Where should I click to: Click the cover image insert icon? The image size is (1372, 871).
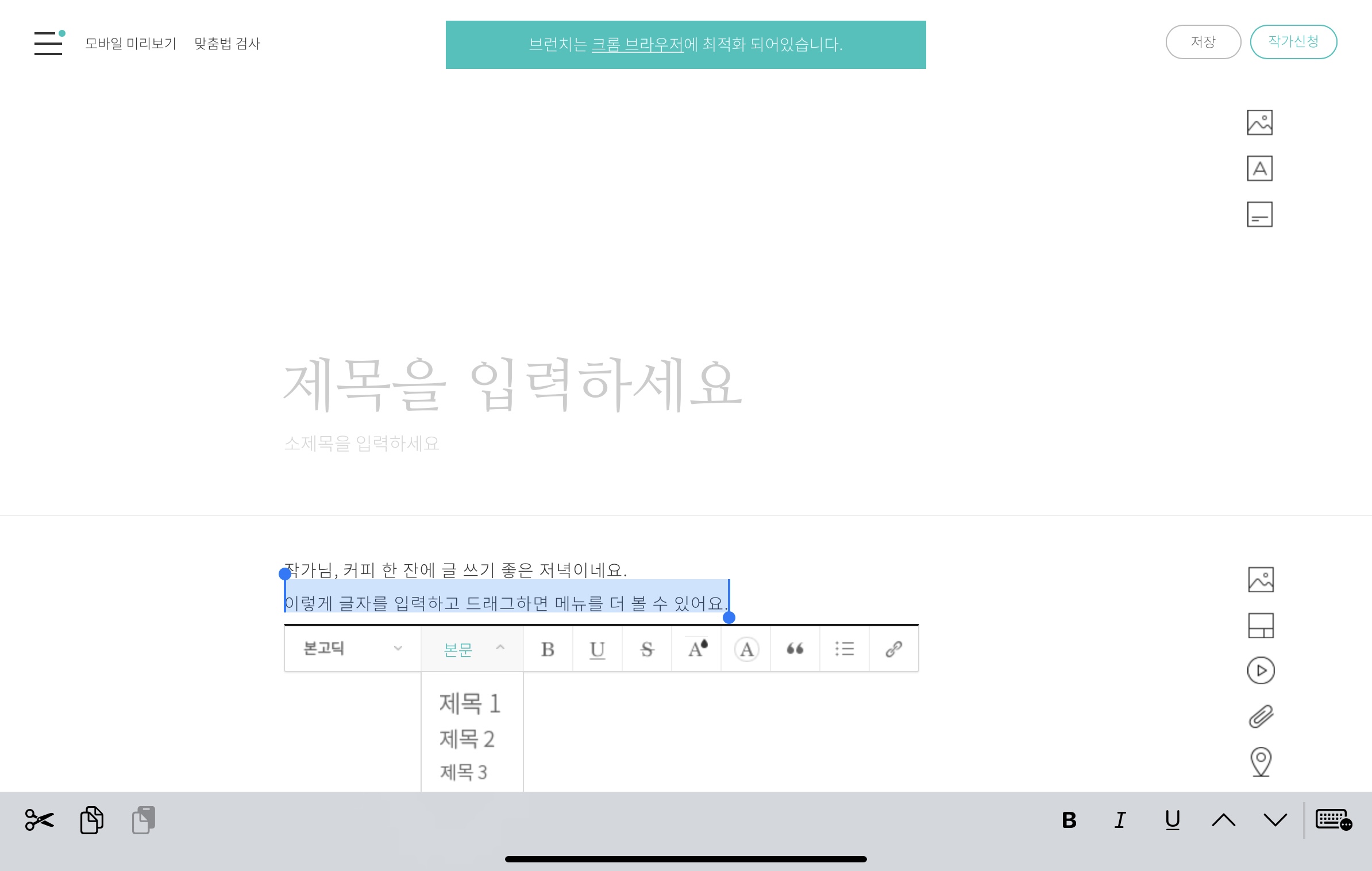(x=1259, y=122)
